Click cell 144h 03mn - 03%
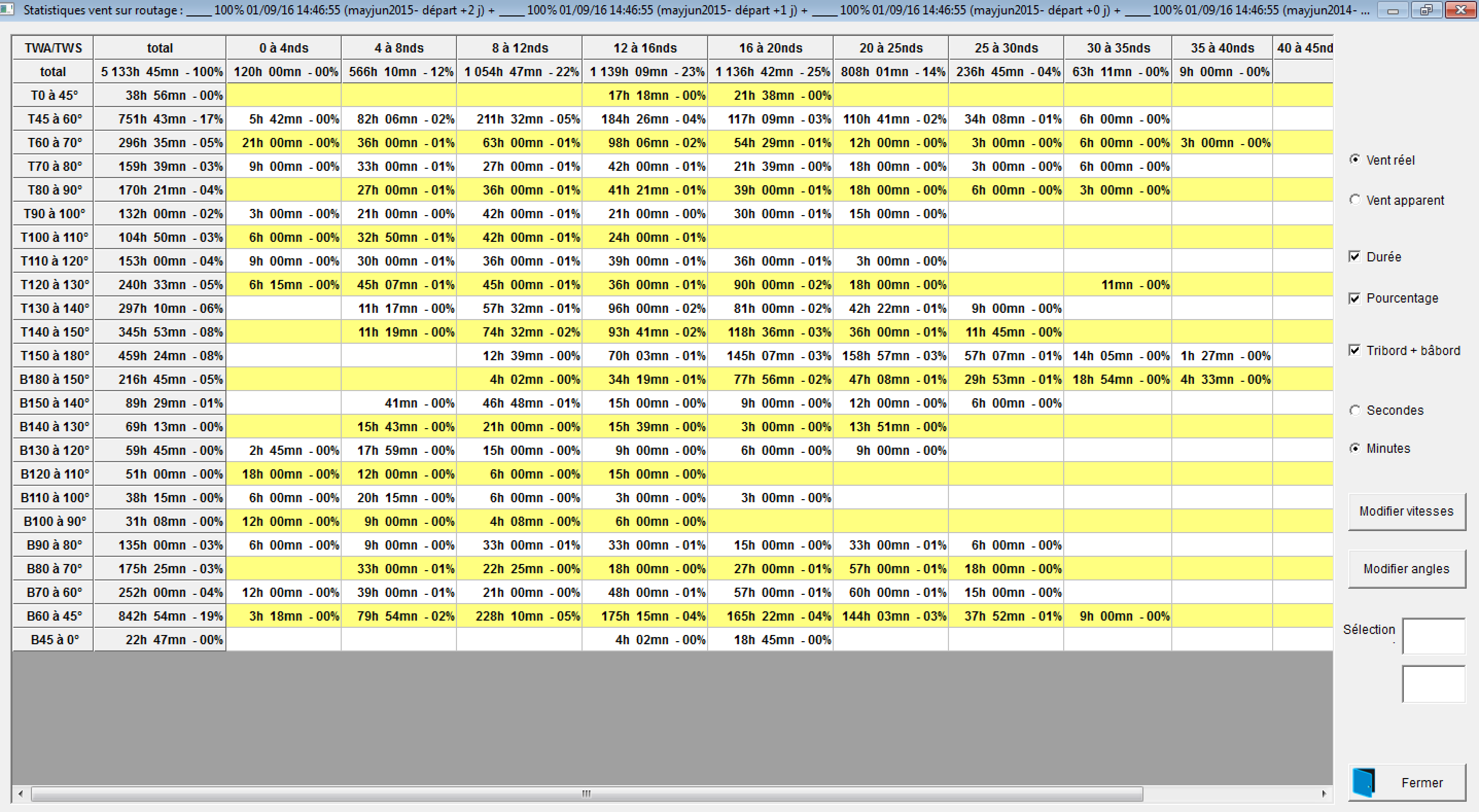This screenshot has height=812, width=1479. [891, 616]
